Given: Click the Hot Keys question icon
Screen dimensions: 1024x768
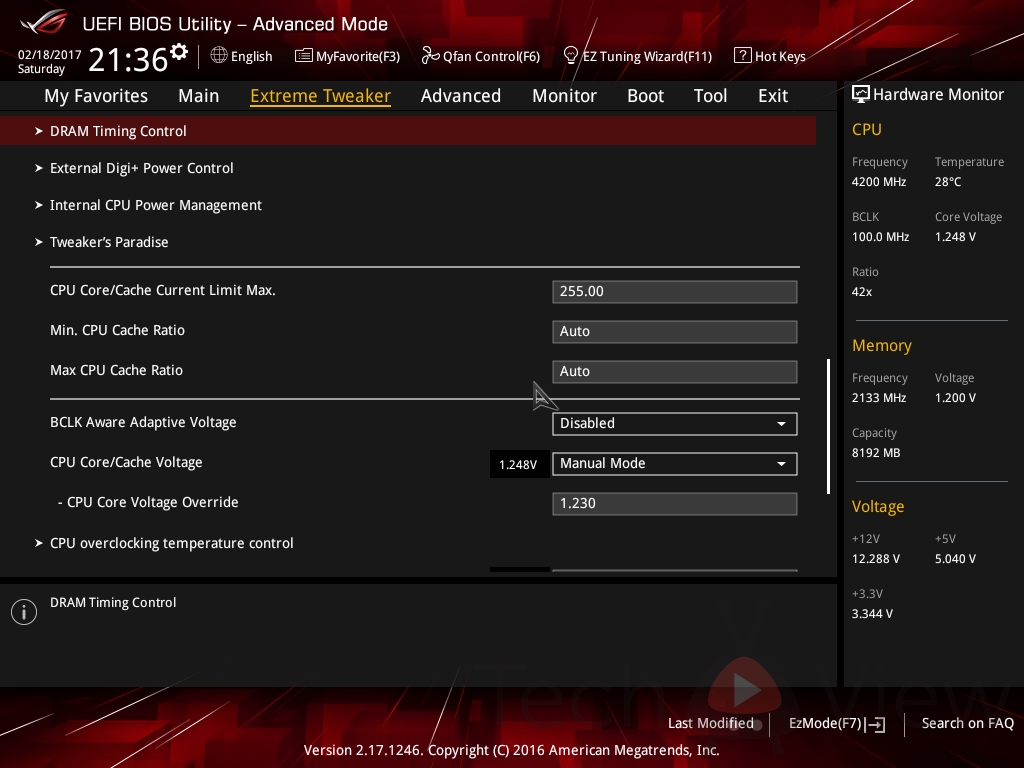Looking at the screenshot, I should pyautogui.click(x=743, y=56).
